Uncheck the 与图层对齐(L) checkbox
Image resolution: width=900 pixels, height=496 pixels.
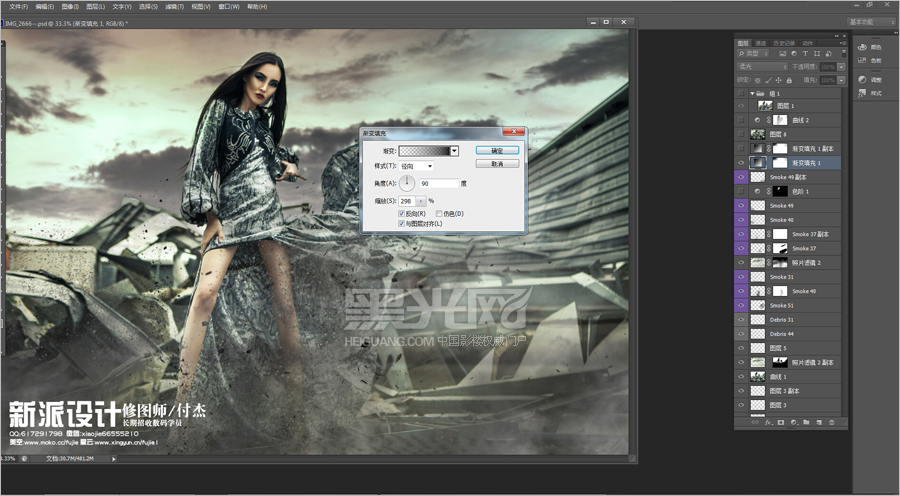click(401, 223)
